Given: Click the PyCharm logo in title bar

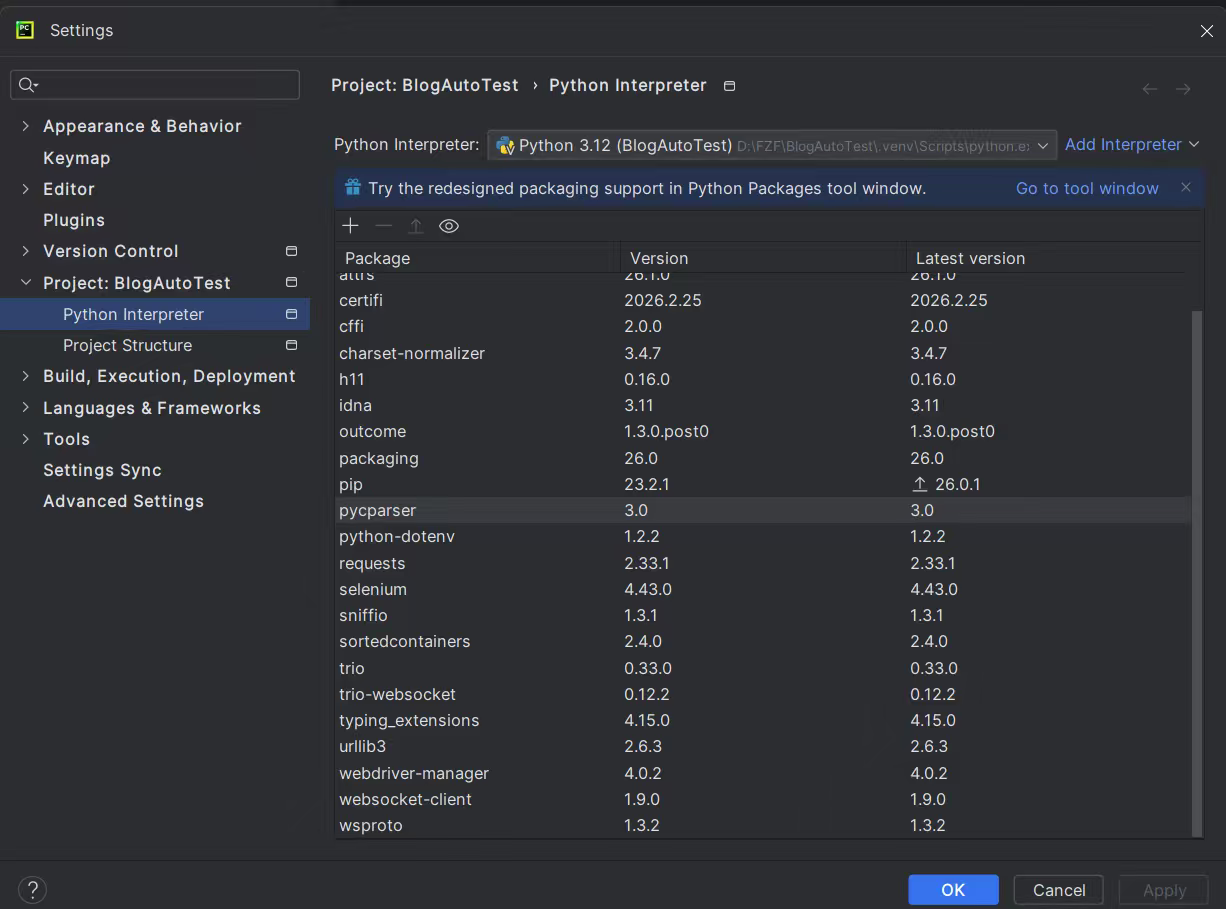Looking at the screenshot, I should [25, 30].
